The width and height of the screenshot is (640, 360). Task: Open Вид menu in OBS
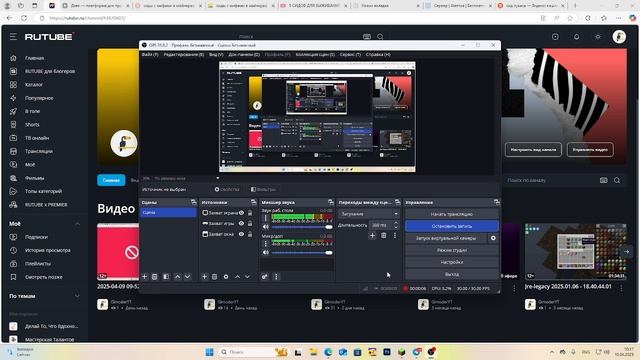click(x=216, y=54)
